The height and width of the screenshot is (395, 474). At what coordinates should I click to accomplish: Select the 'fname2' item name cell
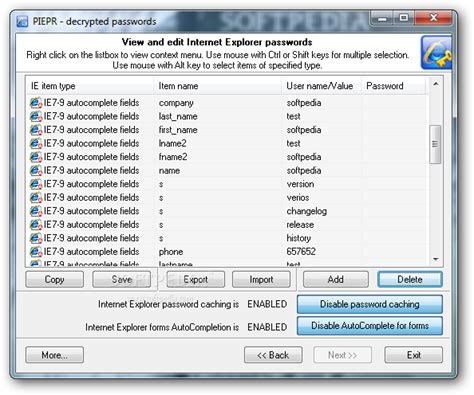(173, 157)
